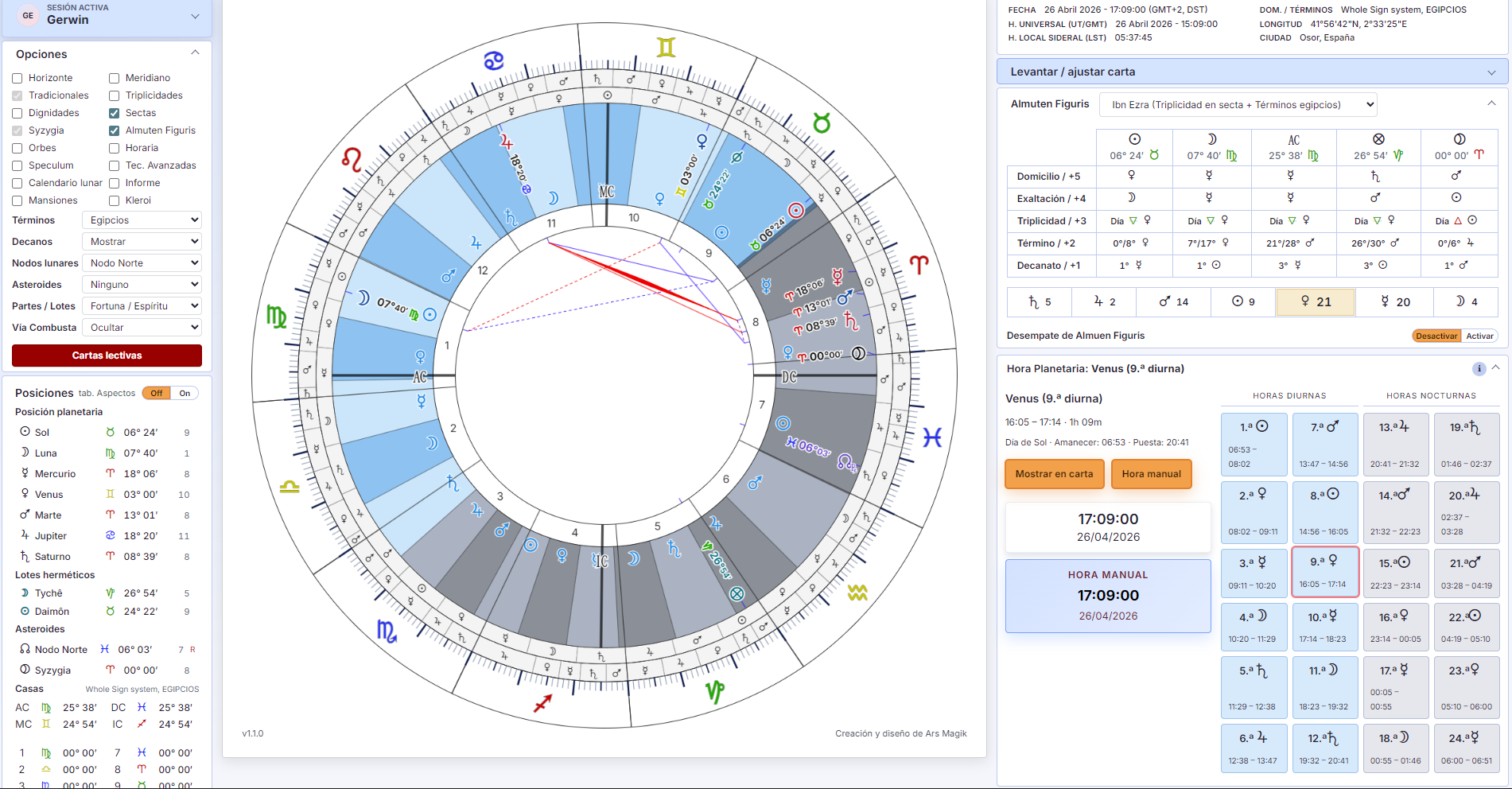This screenshot has width=1512, height=789.
Task: Uncheck the Sectas checkbox
Action: [115, 113]
